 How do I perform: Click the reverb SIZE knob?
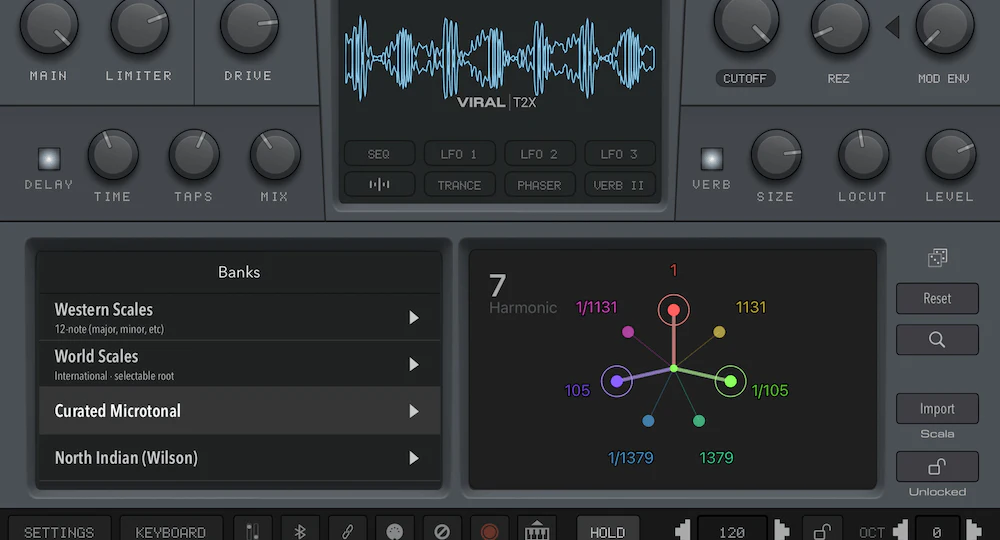coord(776,154)
